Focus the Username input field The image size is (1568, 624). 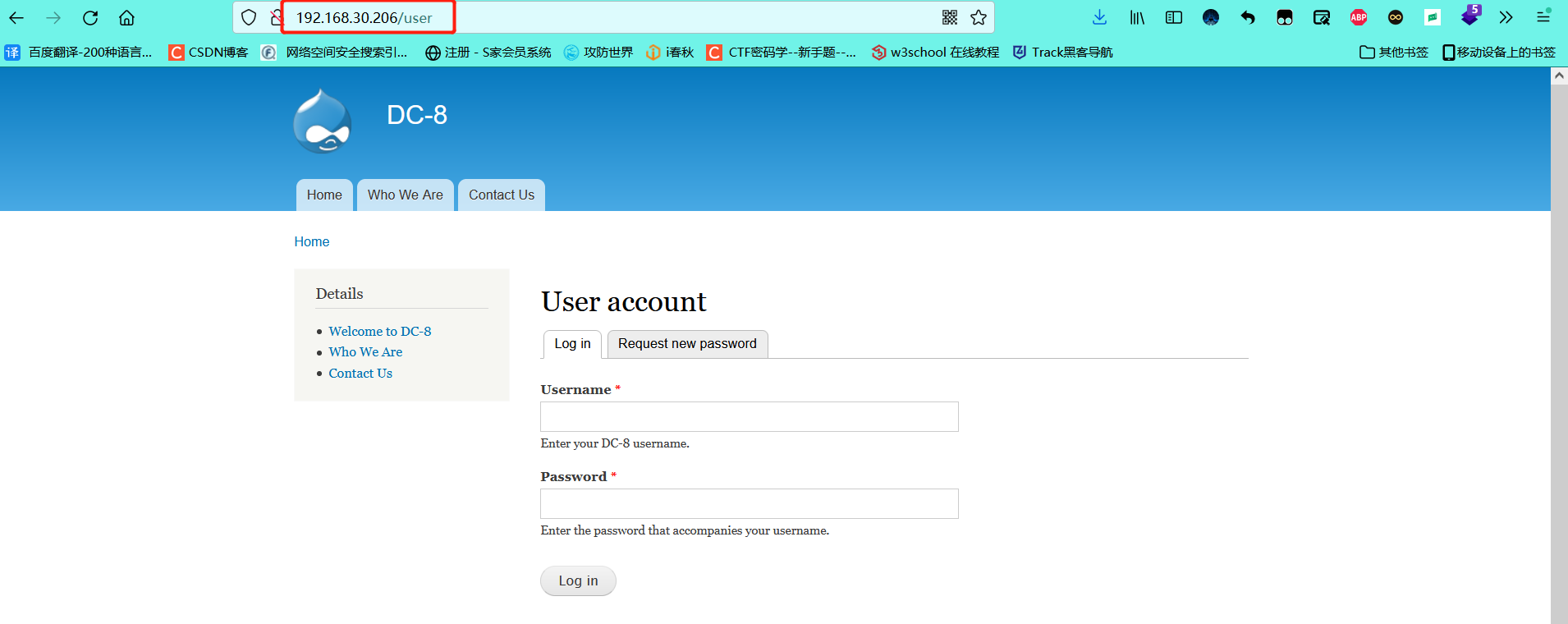[x=750, y=417]
